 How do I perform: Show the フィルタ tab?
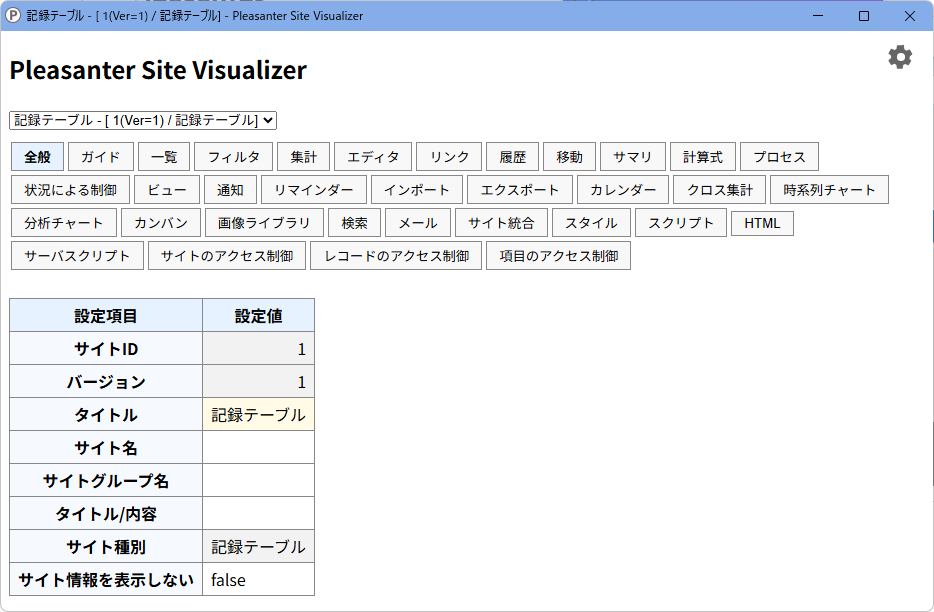click(x=234, y=157)
